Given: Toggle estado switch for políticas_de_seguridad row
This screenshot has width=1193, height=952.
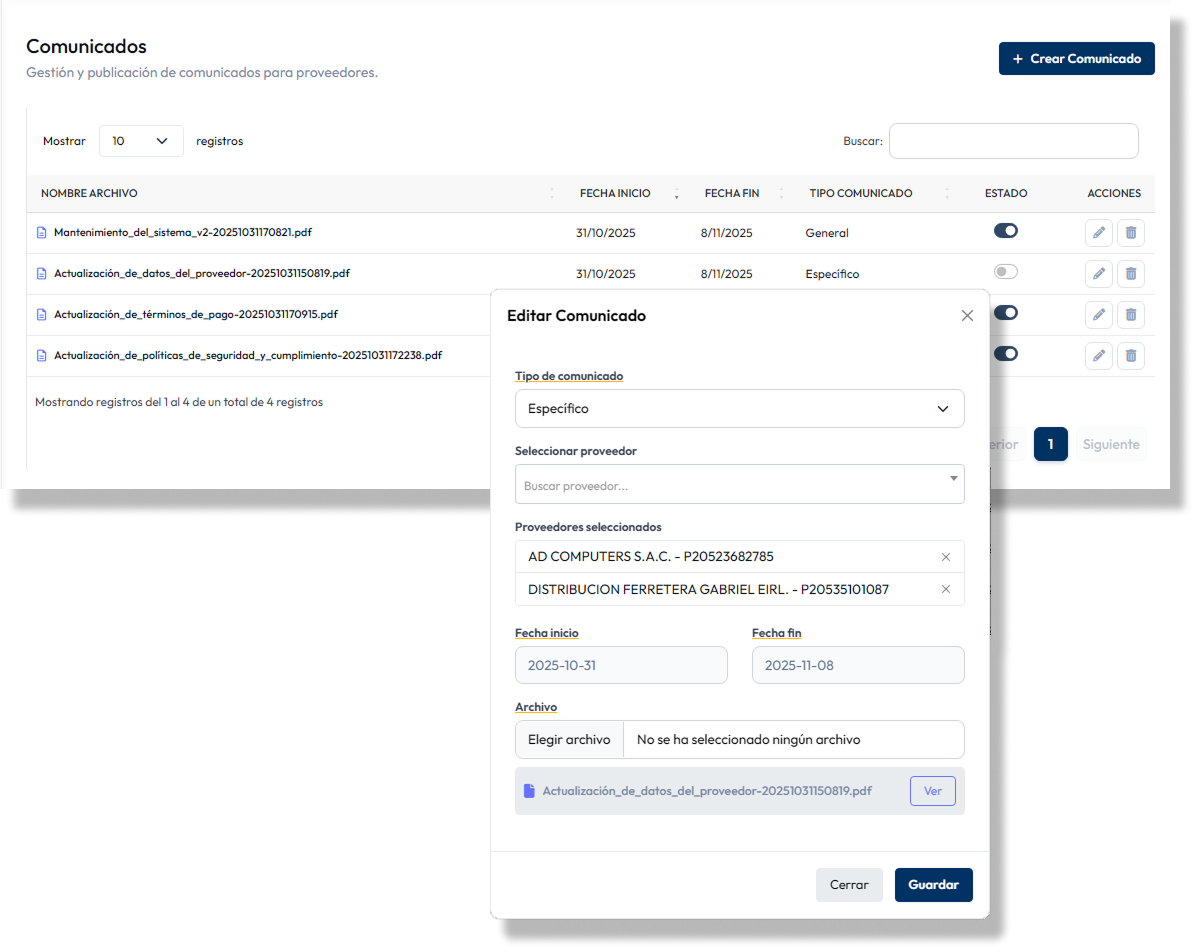Looking at the screenshot, I should tap(1005, 353).
